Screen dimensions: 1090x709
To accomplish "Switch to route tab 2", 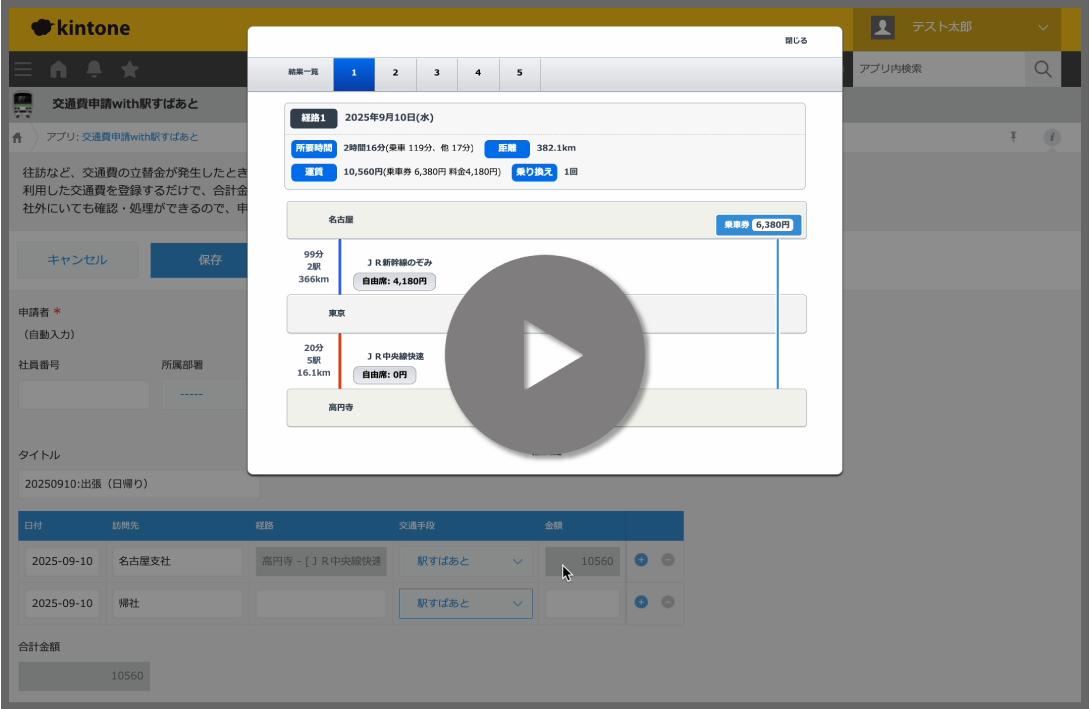I will tap(396, 73).
